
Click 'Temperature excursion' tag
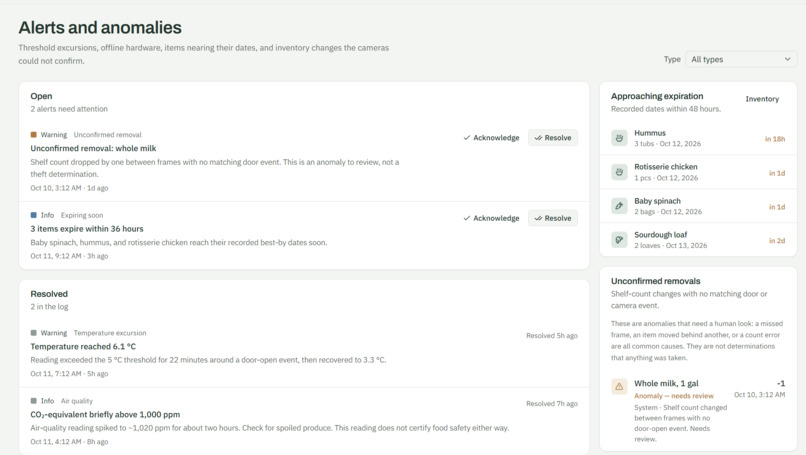tap(109, 333)
